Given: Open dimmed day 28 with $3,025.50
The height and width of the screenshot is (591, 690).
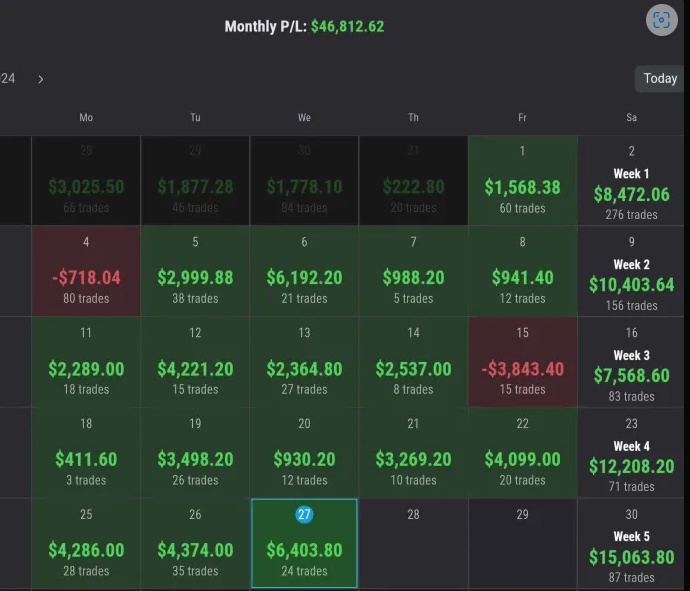Looking at the screenshot, I should 86,180.
